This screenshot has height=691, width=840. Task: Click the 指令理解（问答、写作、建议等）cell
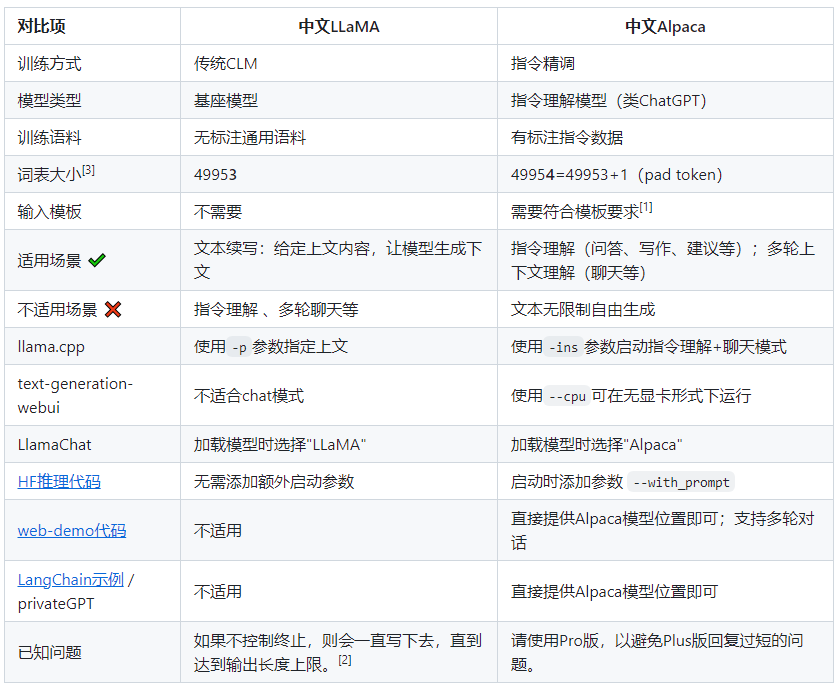663,260
